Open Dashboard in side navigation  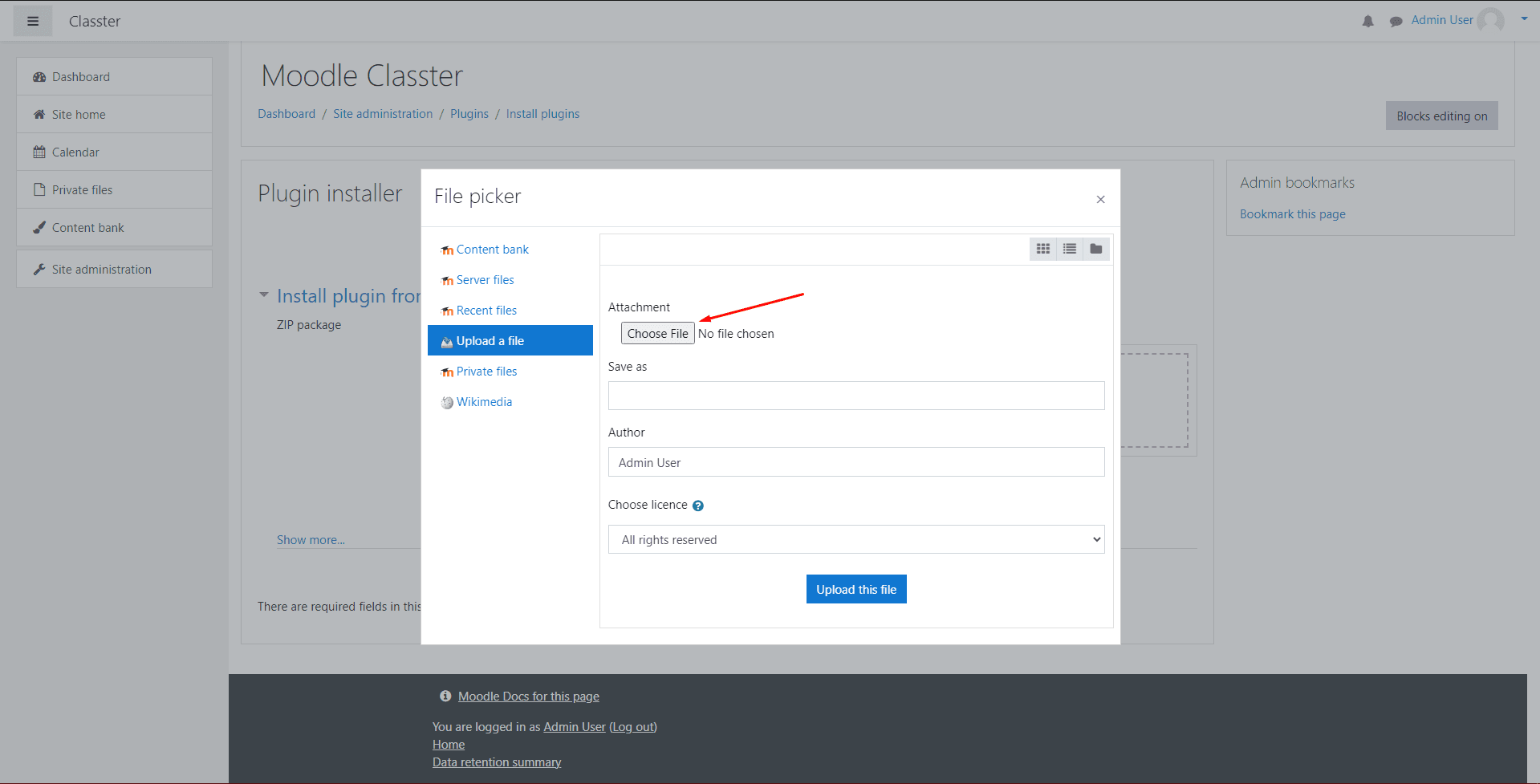pos(114,77)
